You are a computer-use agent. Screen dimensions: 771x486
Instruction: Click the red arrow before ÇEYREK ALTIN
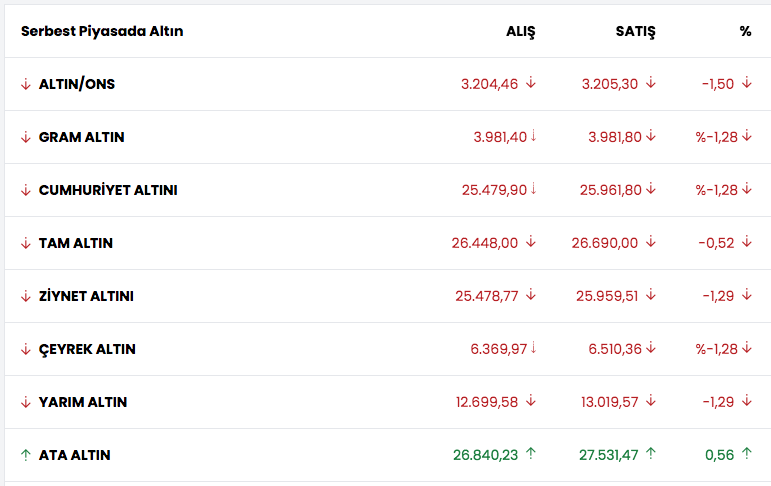[26, 349]
